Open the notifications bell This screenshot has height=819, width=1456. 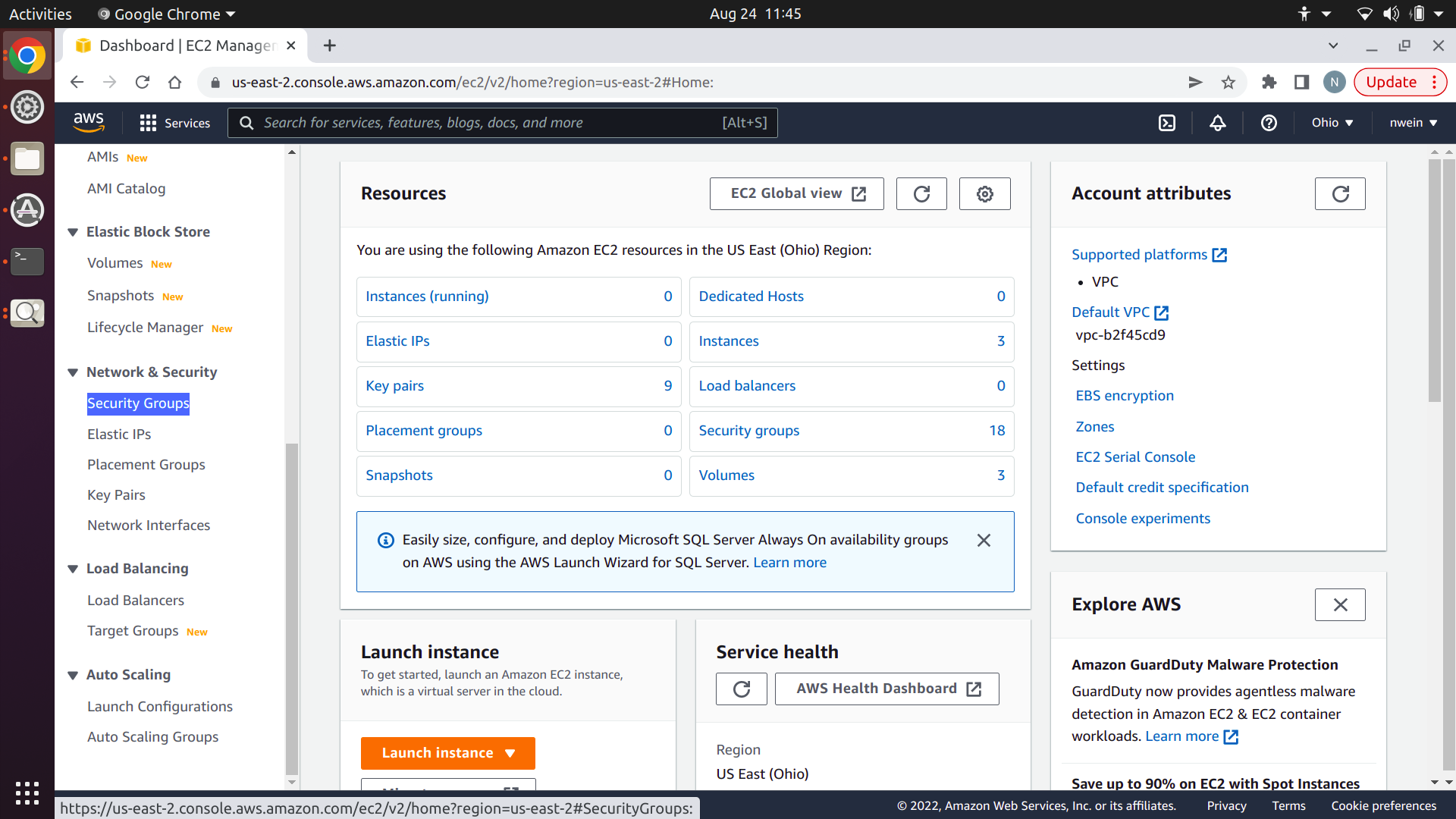[x=1218, y=123]
